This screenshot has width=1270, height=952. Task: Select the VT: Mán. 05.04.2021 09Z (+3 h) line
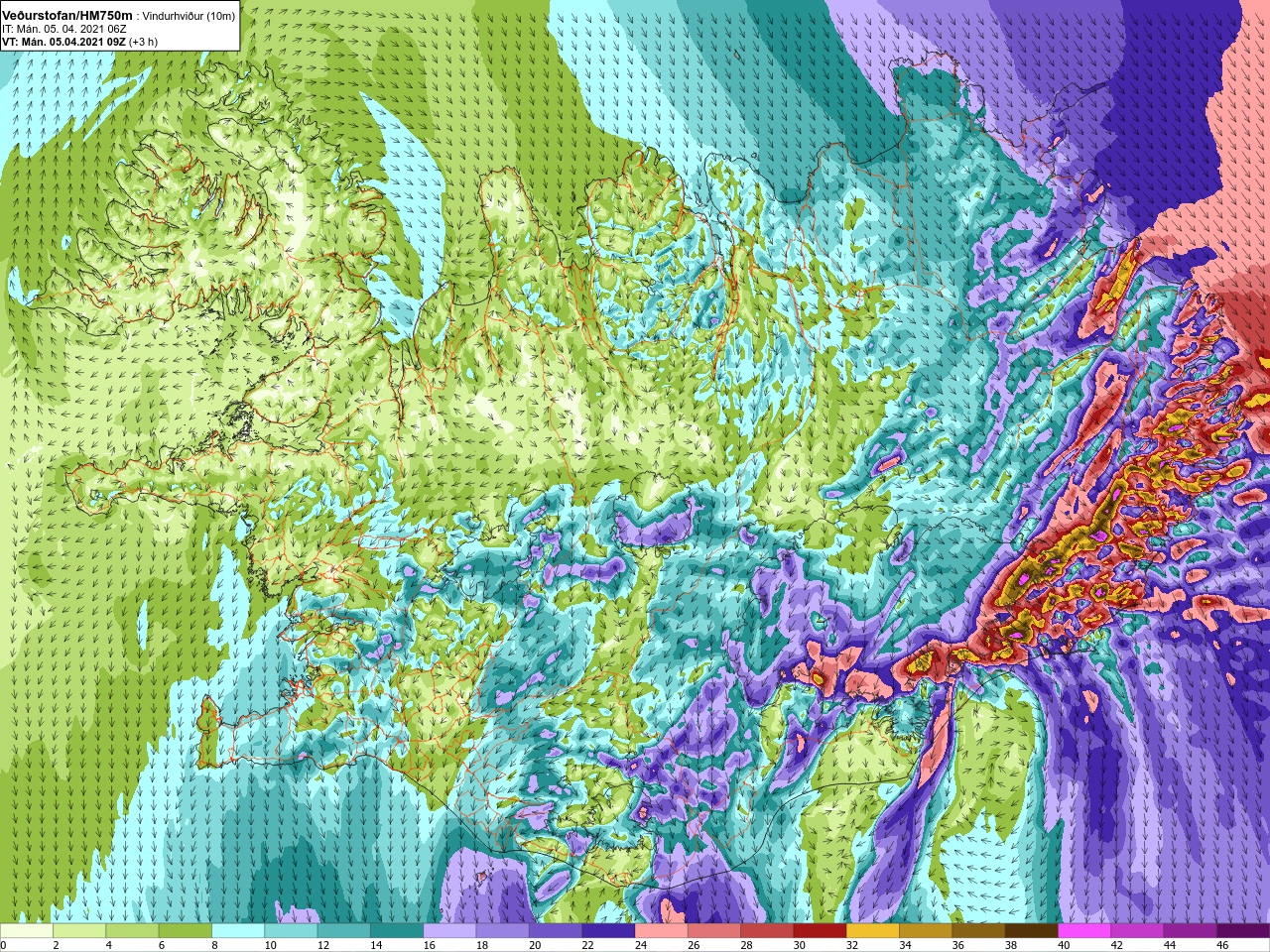tap(80, 42)
